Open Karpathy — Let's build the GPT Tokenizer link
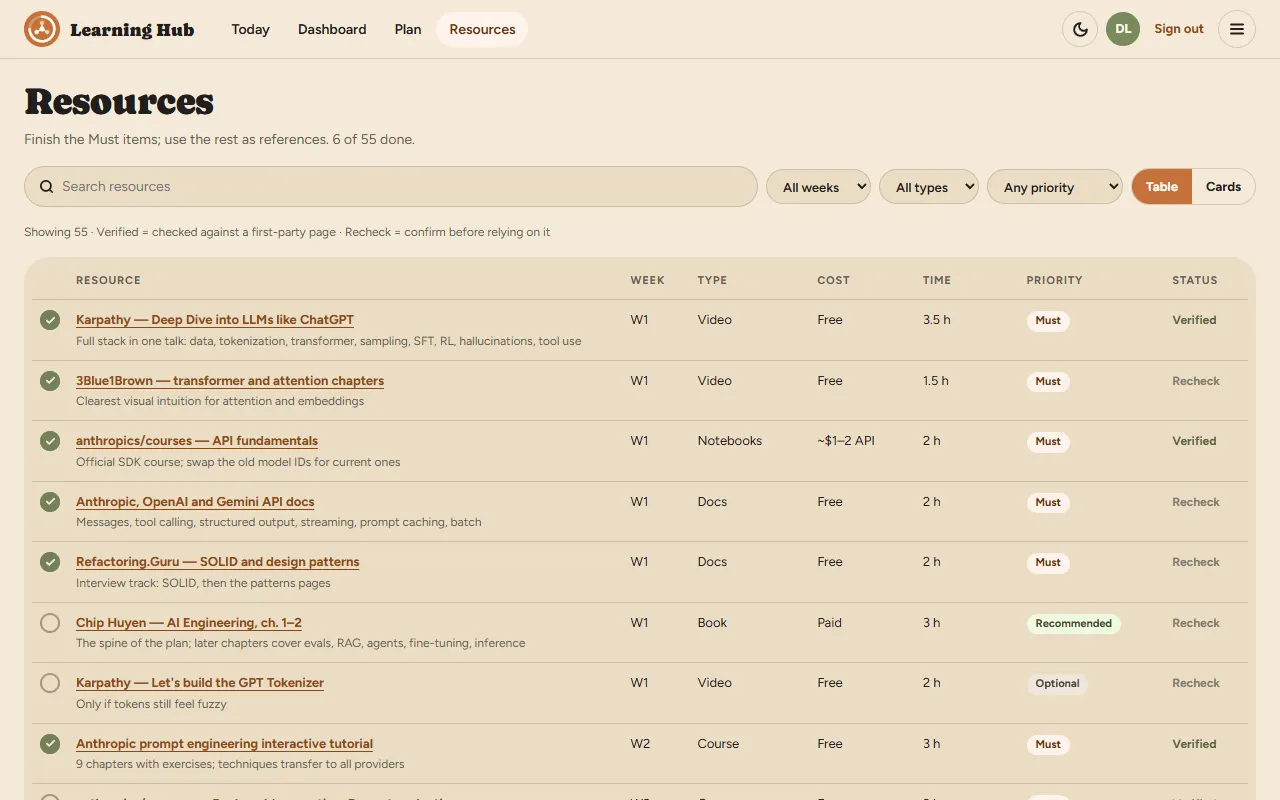This screenshot has width=1280, height=800. (x=200, y=683)
